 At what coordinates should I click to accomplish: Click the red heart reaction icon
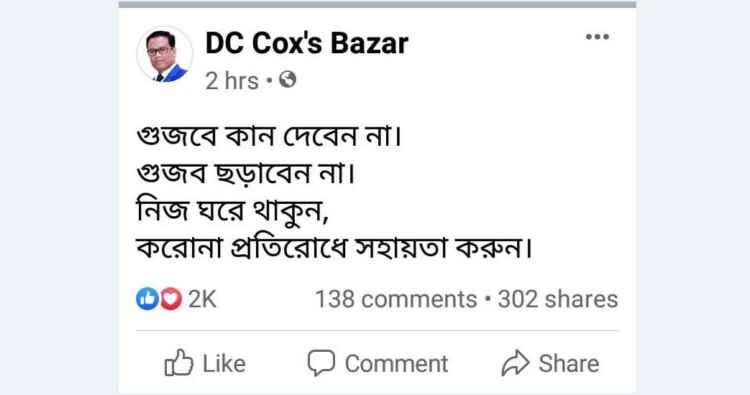[x=170, y=299]
